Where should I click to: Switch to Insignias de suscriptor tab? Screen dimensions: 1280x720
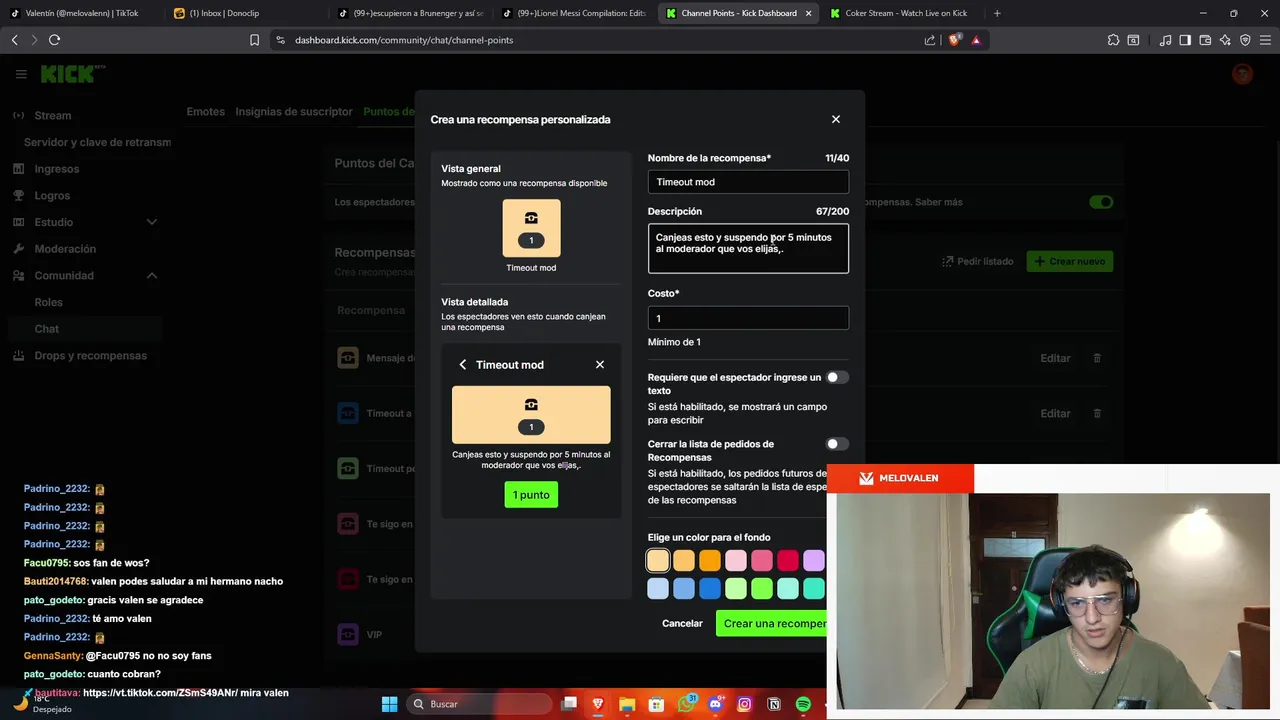pos(294,112)
